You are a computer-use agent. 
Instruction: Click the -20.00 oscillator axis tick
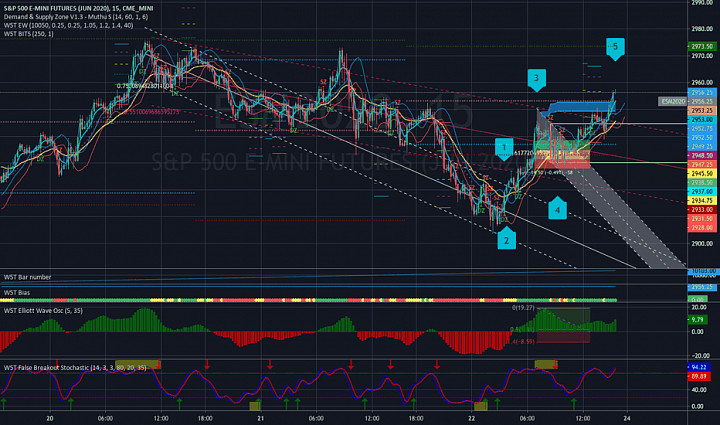tap(699, 356)
